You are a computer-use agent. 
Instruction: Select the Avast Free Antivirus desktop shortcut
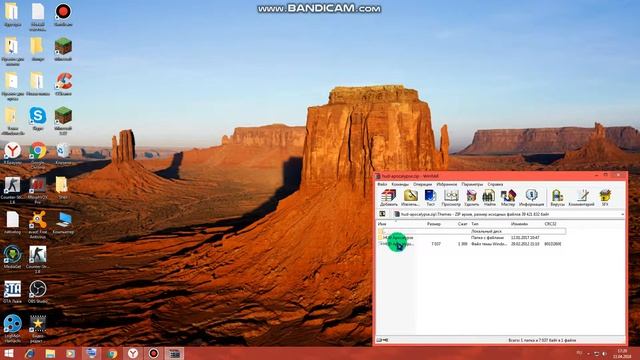[38, 224]
